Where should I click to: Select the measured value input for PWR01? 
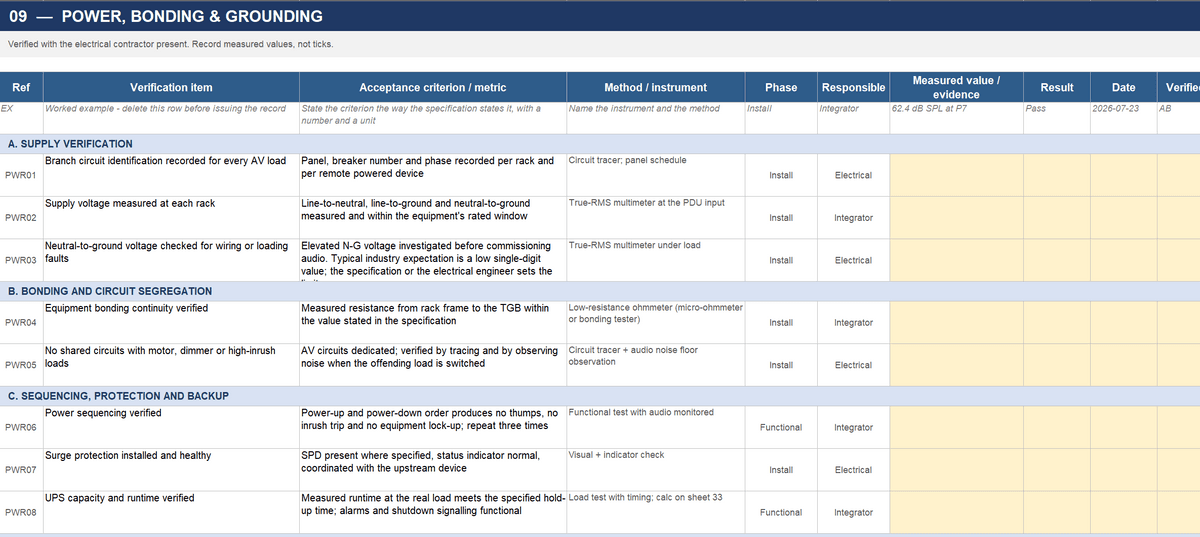pos(956,175)
